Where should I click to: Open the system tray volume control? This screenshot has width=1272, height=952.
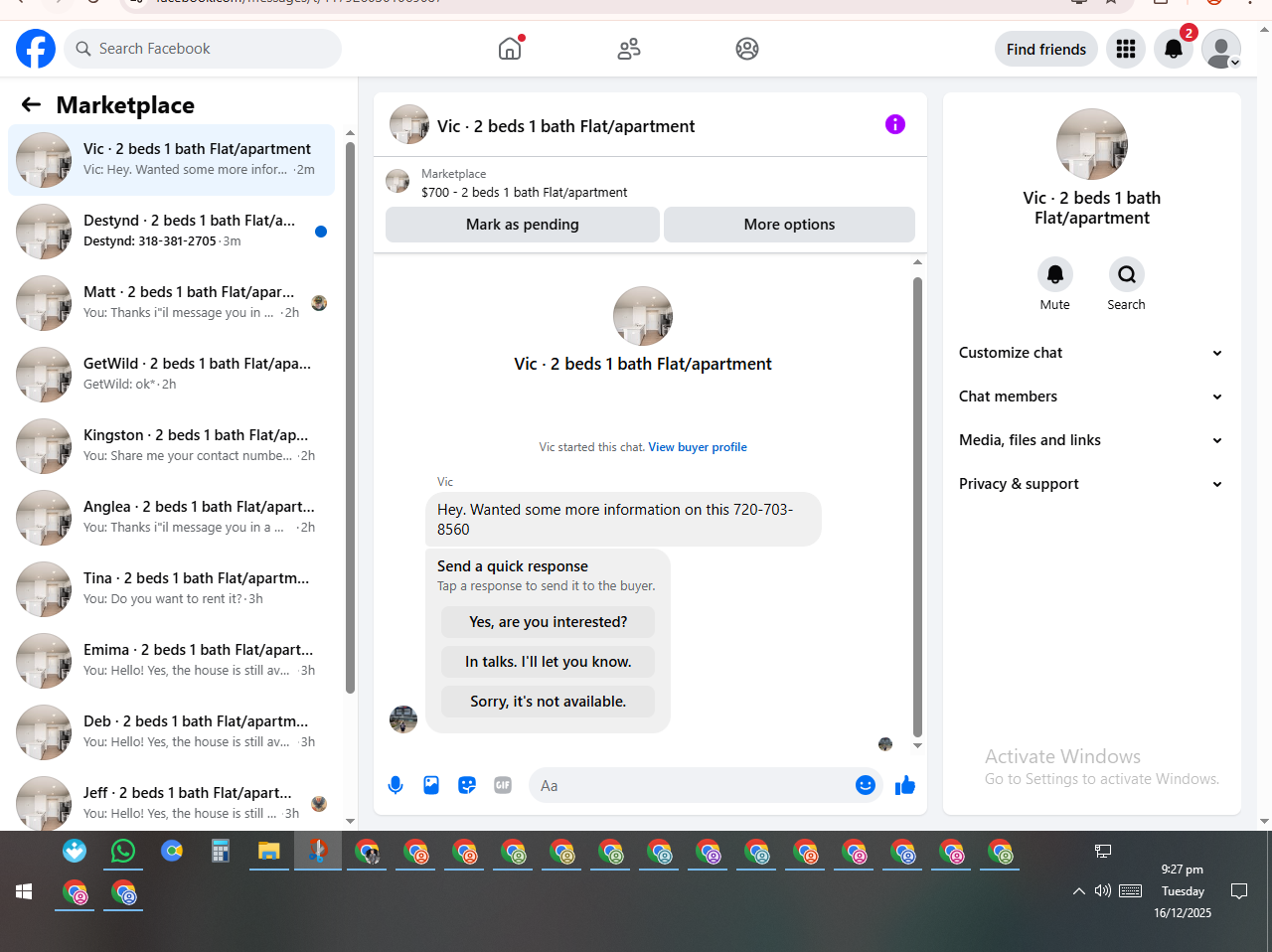(1103, 890)
